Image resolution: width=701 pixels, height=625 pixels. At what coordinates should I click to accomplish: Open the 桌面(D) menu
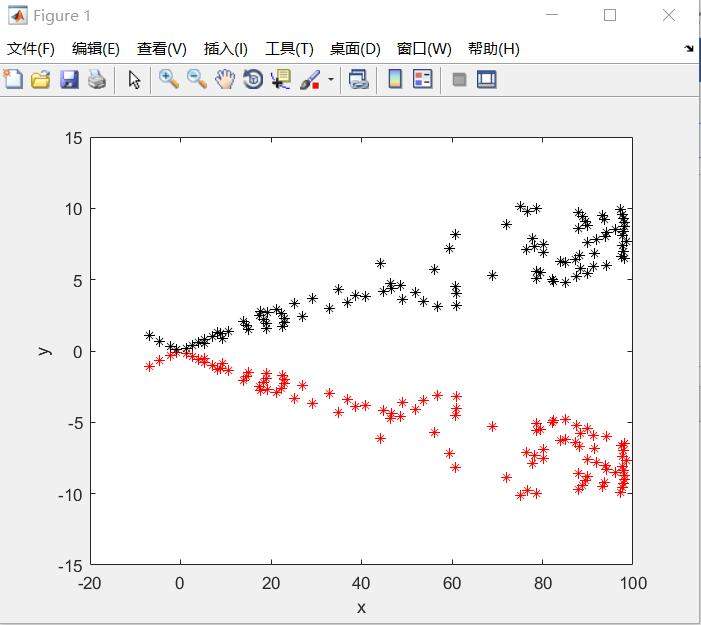[x=355, y=49]
